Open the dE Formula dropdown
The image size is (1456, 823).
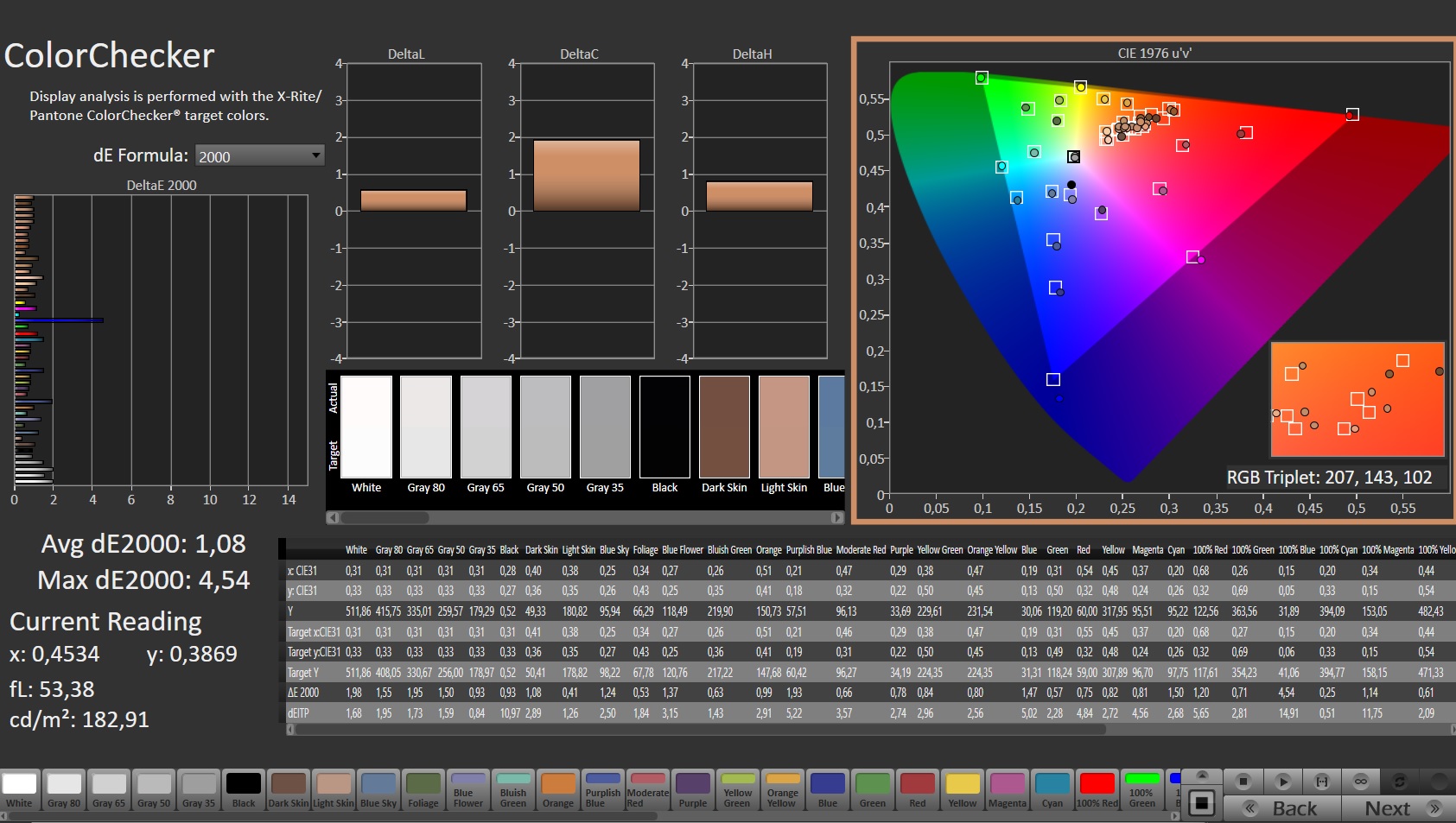click(x=259, y=156)
